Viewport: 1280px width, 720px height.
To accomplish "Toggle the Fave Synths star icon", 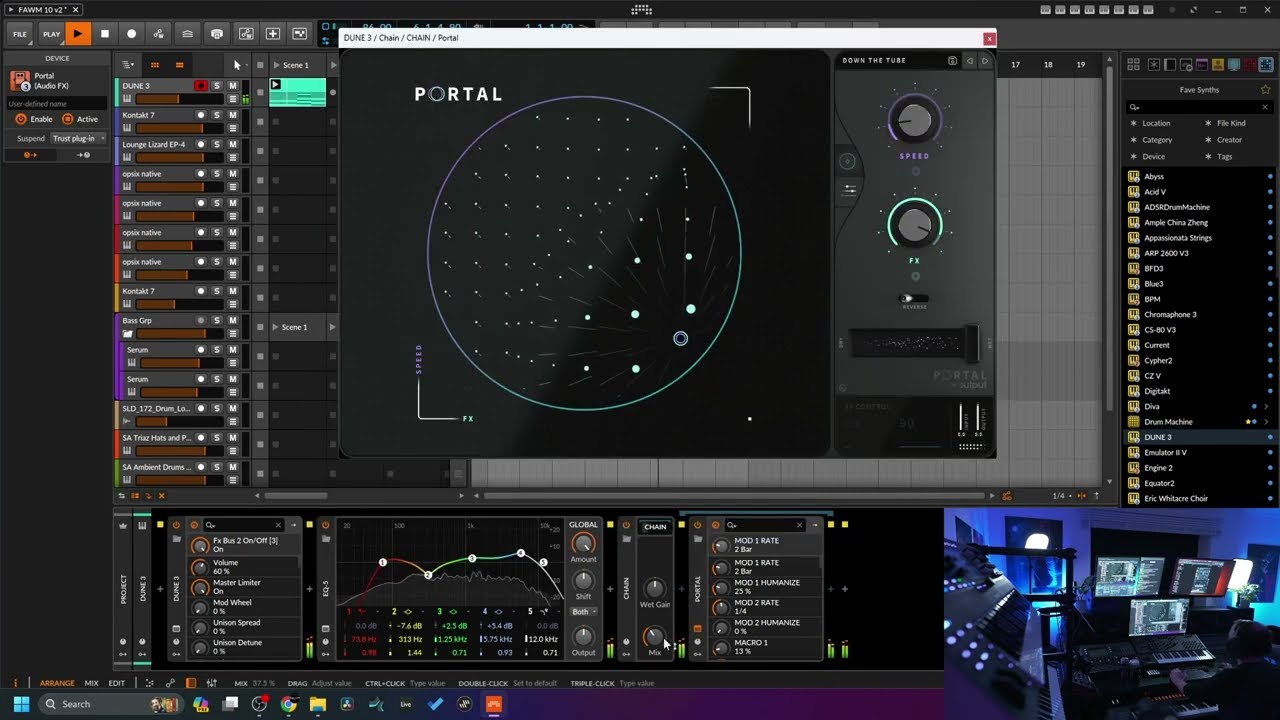I will (1265, 89).
